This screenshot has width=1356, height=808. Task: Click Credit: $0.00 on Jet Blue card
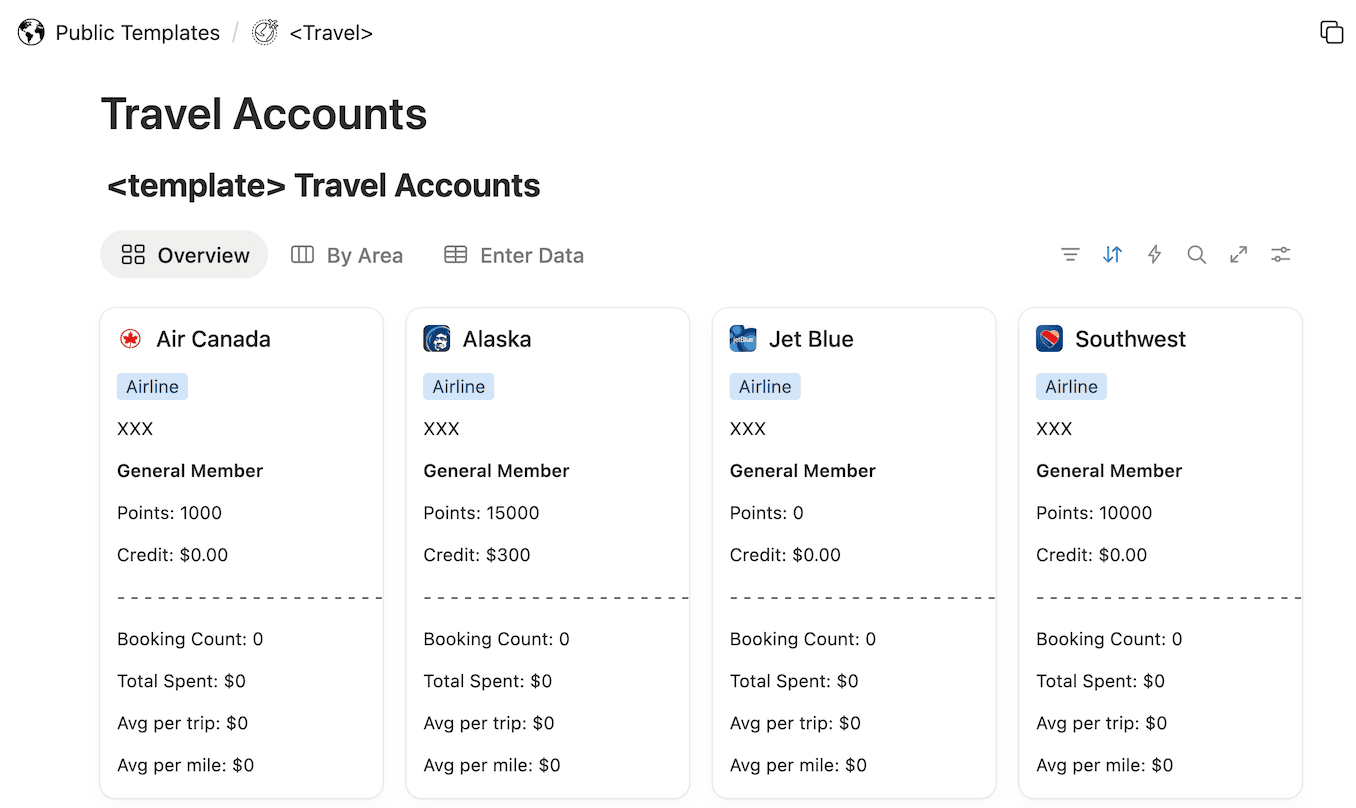click(x=786, y=555)
